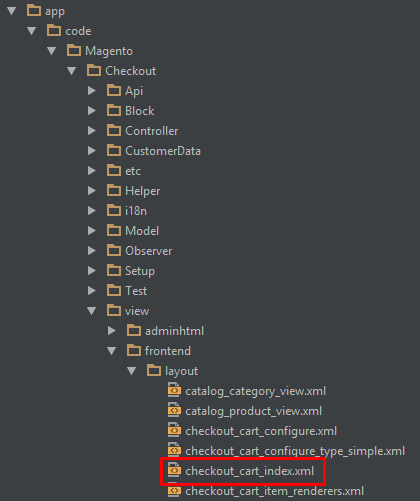Click XML icon of checkout_cart_configure.xml
Viewport: 420px width, 501px height.
[174, 430]
